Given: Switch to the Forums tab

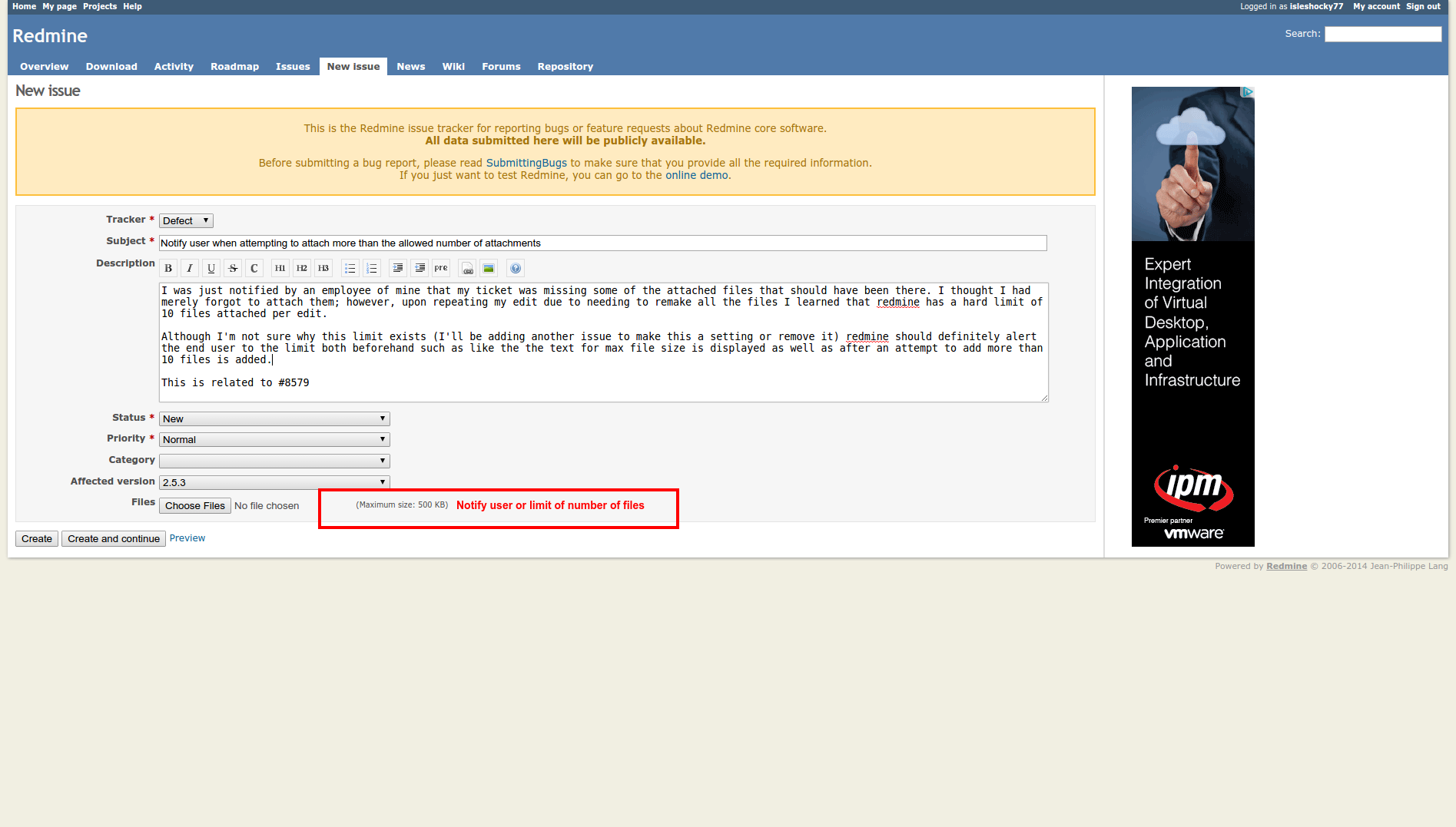Looking at the screenshot, I should 501,67.
